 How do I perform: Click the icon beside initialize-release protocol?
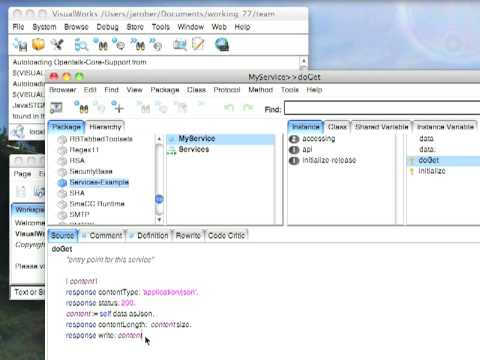click(x=294, y=161)
